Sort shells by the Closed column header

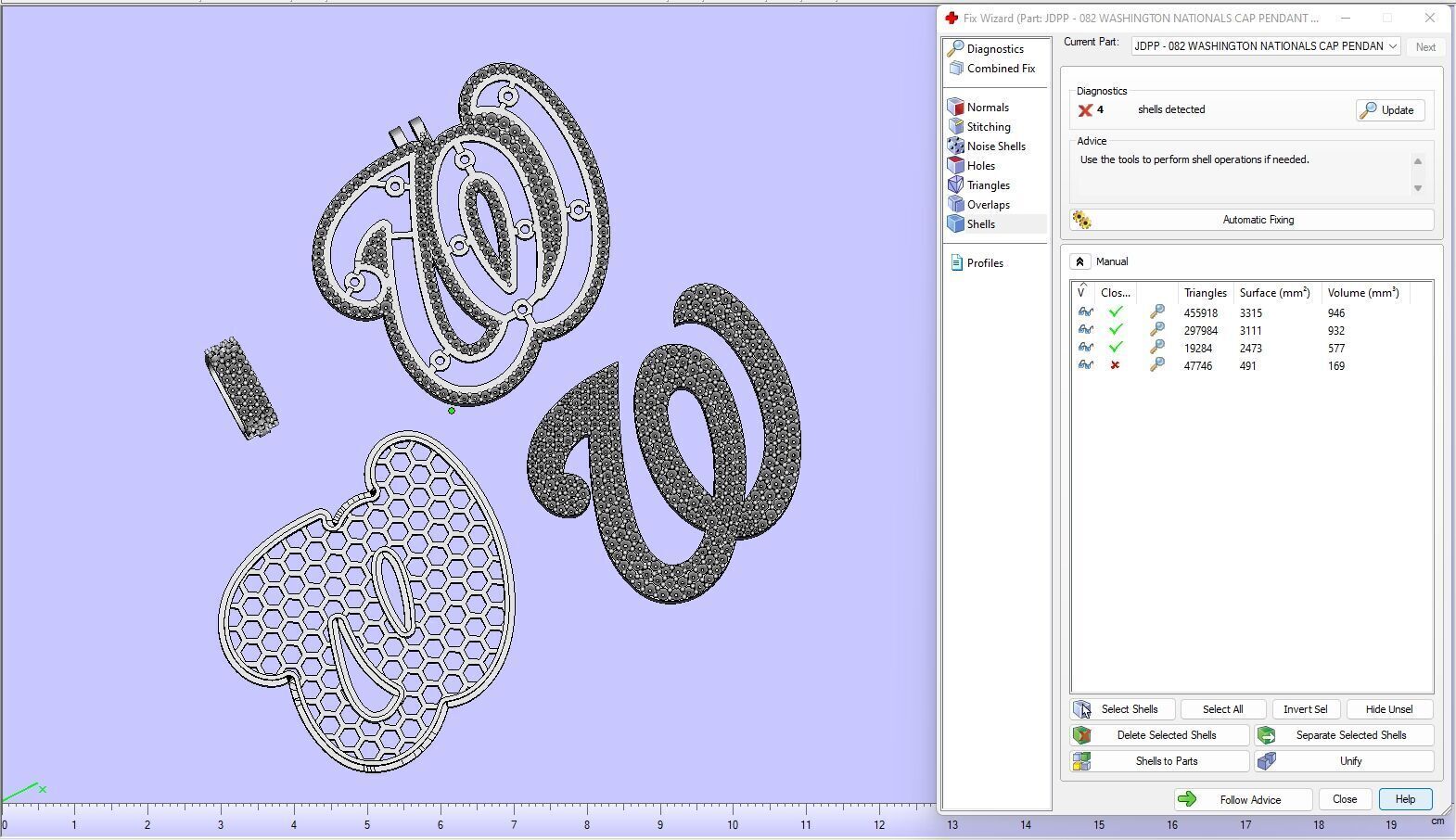click(1116, 293)
